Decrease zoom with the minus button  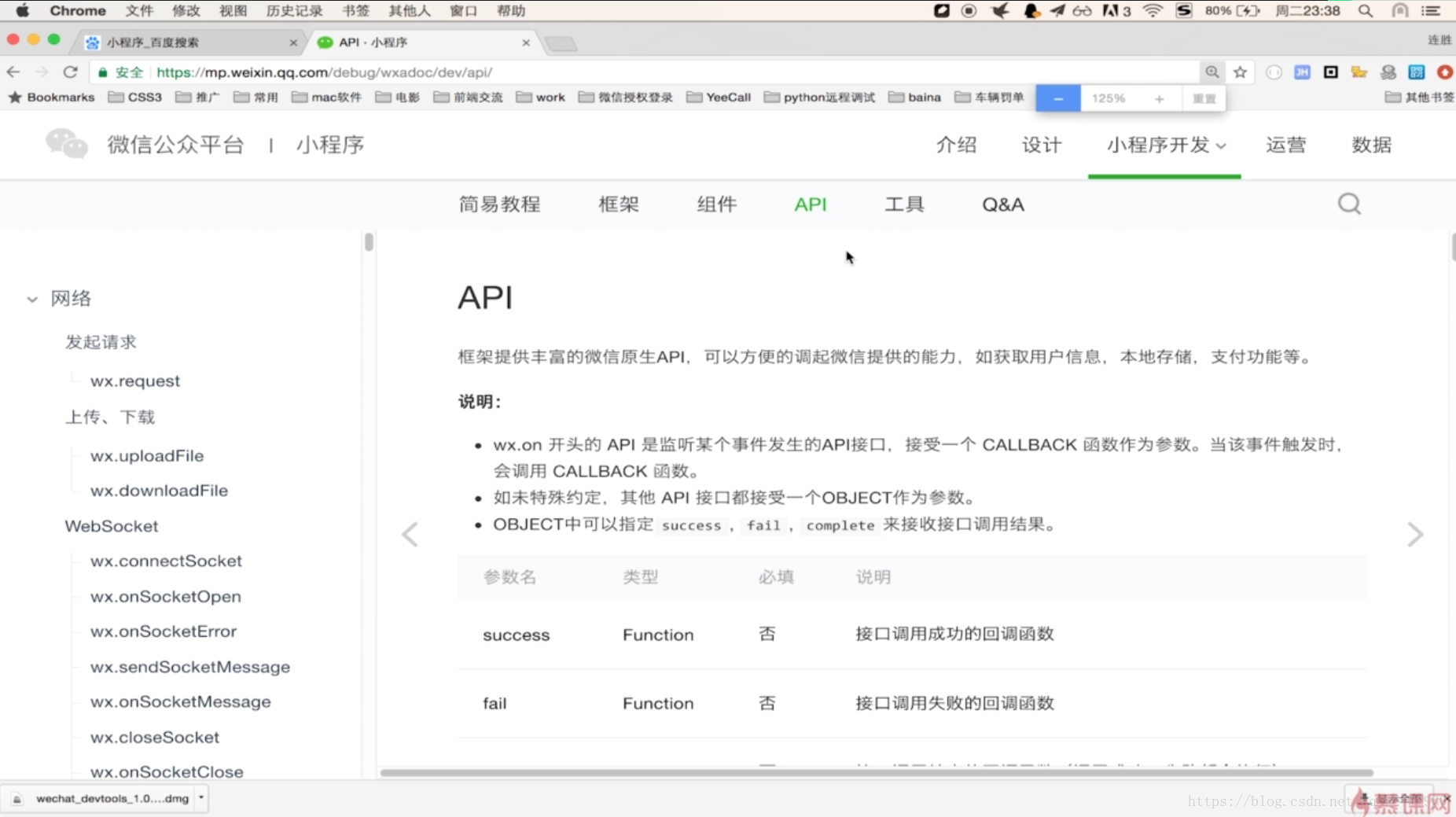click(x=1058, y=98)
